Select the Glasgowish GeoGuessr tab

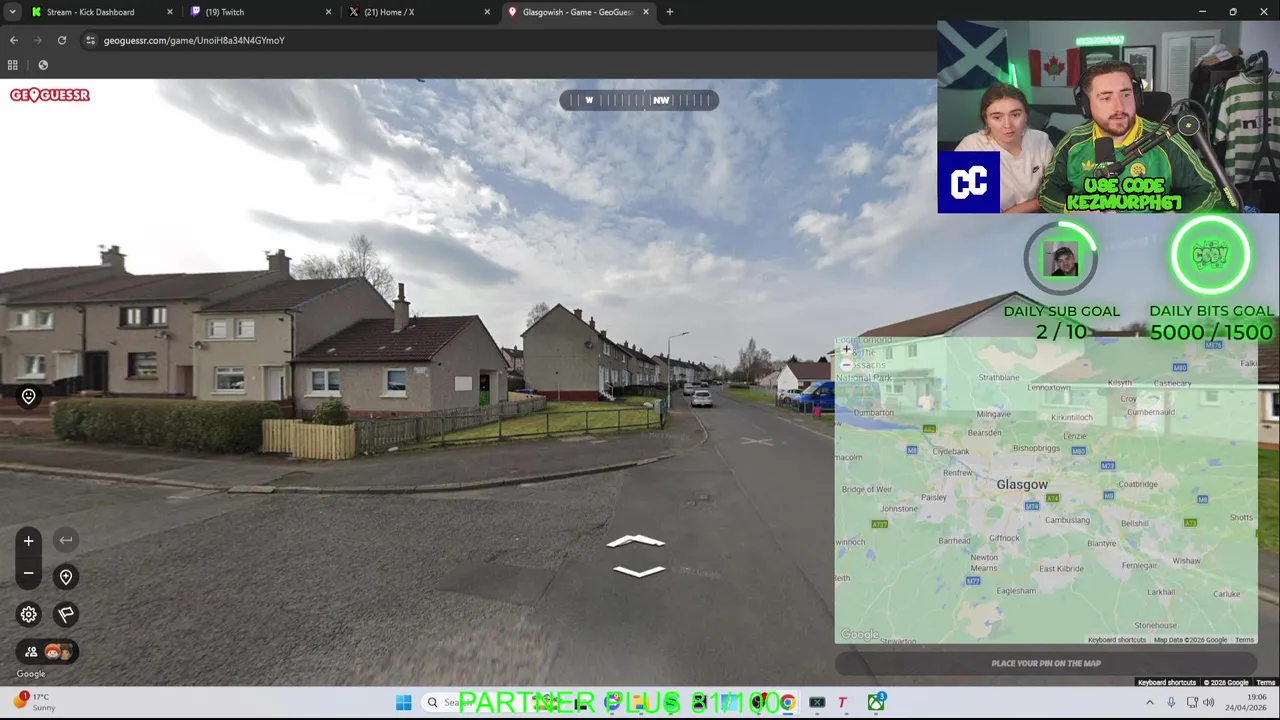(578, 12)
